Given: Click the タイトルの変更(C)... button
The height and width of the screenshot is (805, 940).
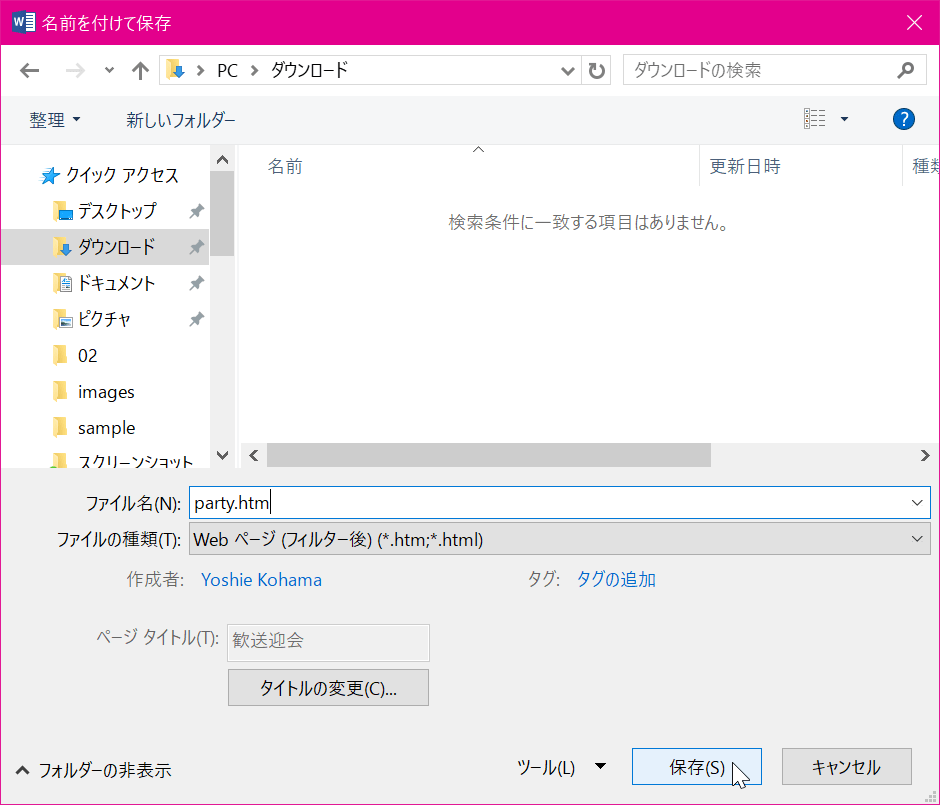Looking at the screenshot, I should coord(329,688).
